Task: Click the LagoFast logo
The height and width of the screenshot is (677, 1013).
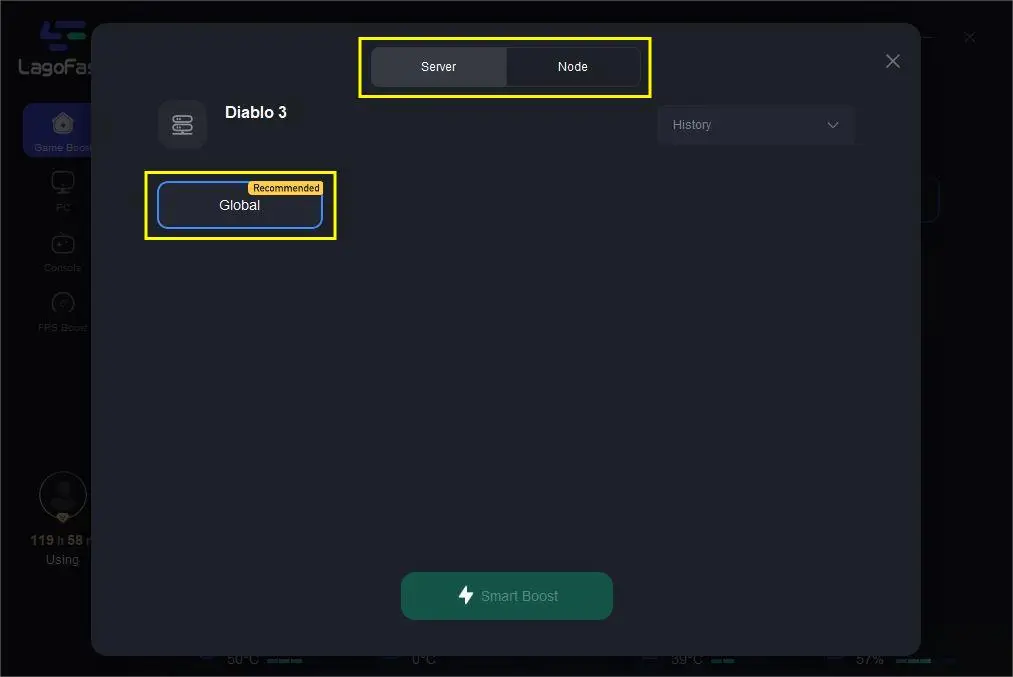Action: [55, 48]
